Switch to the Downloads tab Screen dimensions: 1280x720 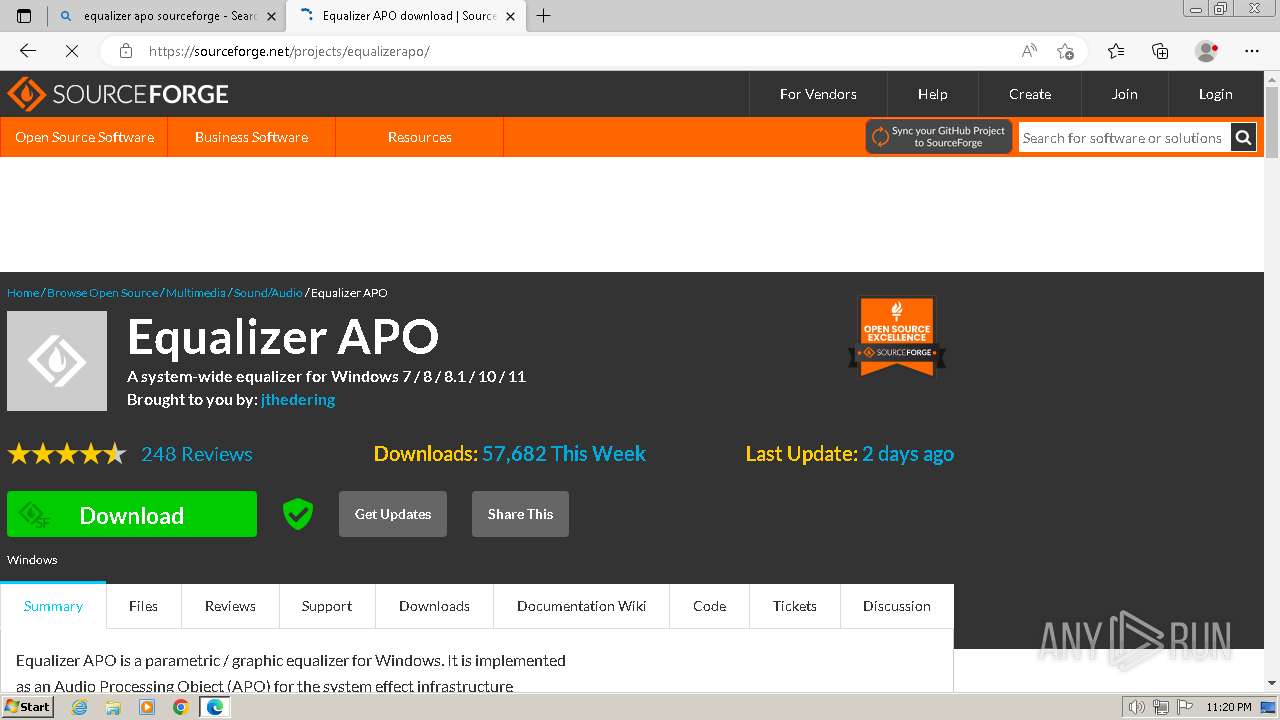click(x=434, y=606)
